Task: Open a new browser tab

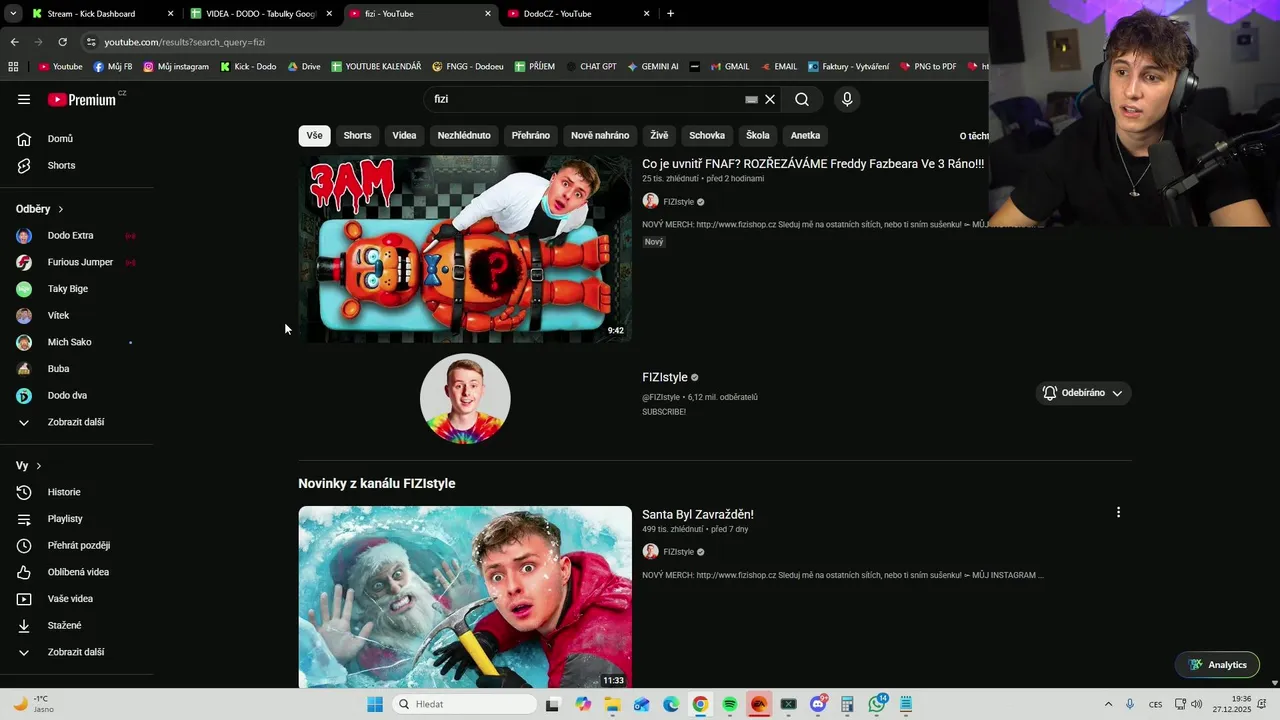Action: [x=670, y=14]
